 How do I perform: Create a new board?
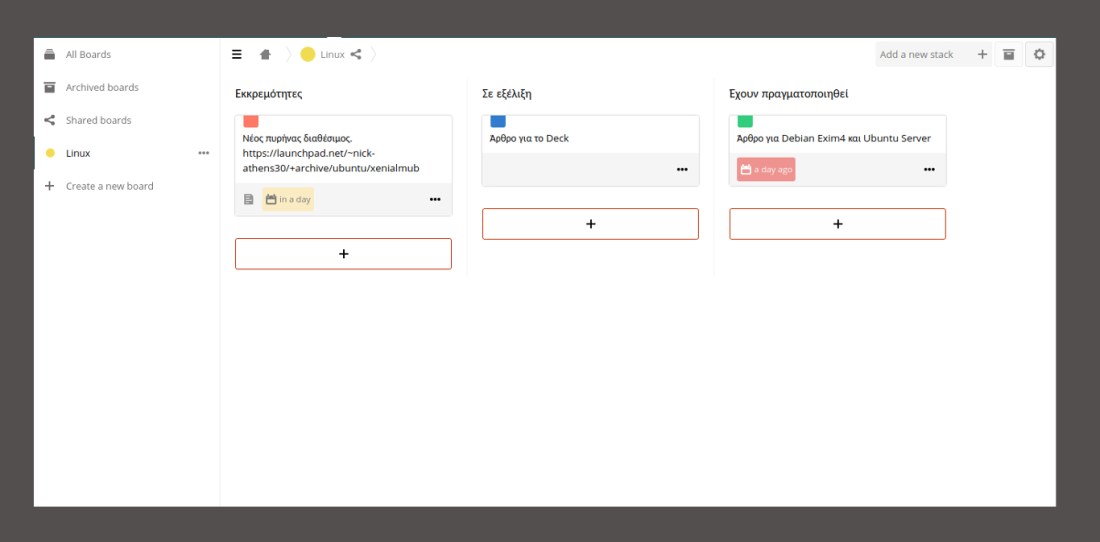click(109, 186)
